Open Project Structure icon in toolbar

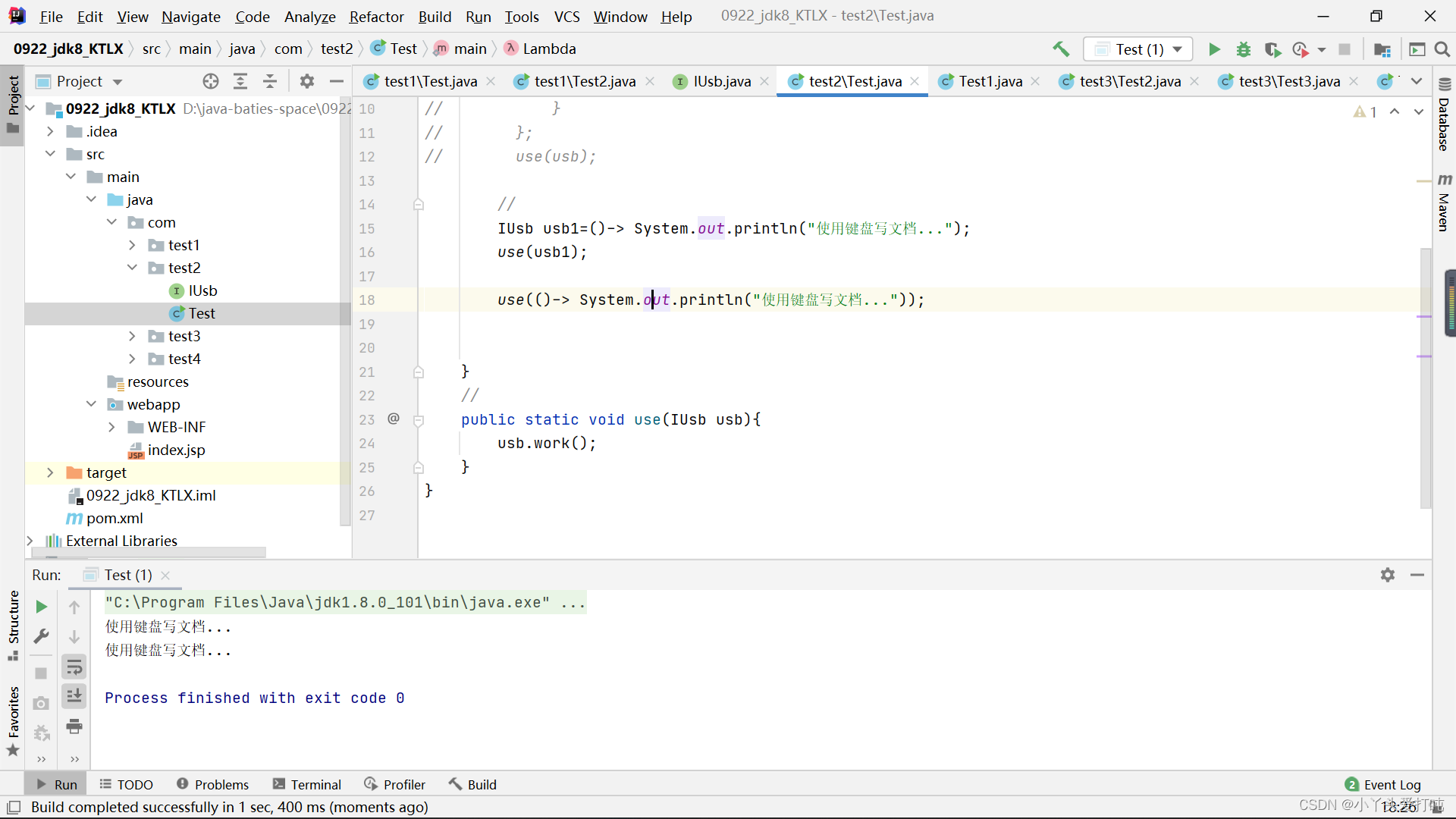pos(1382,49)
